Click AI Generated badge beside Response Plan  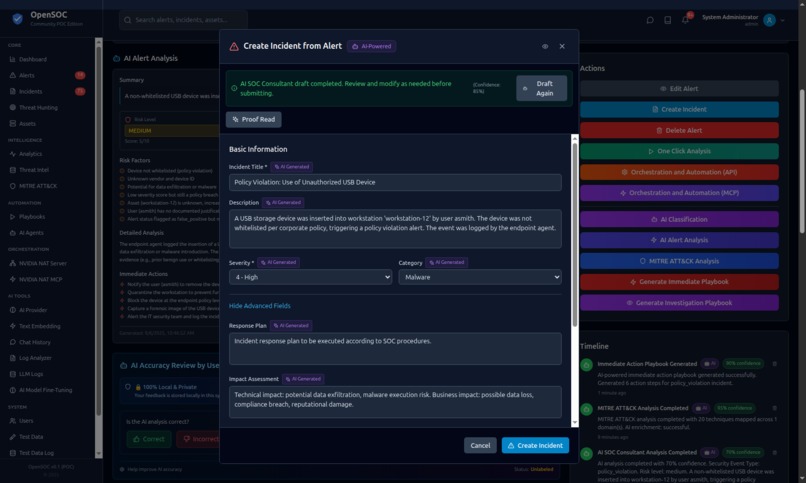[291, 326]
